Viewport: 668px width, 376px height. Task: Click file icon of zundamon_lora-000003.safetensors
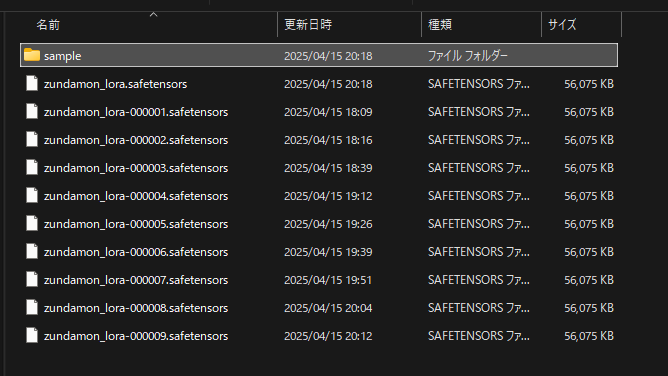coord(32,167)
